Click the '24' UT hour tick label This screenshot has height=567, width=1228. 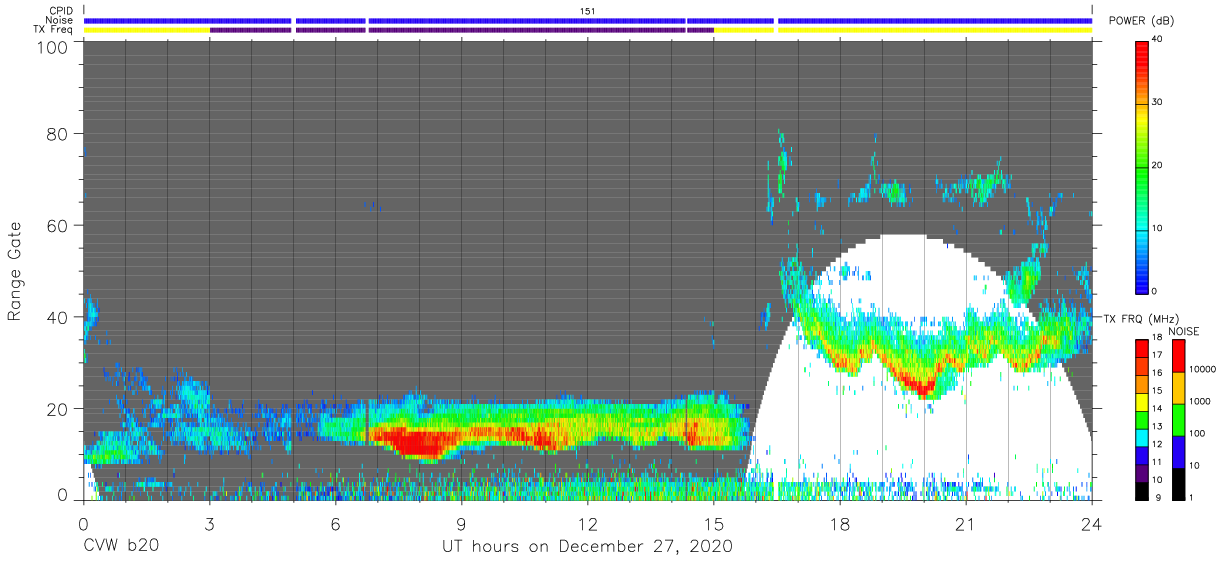click(x=1092, y=523)
